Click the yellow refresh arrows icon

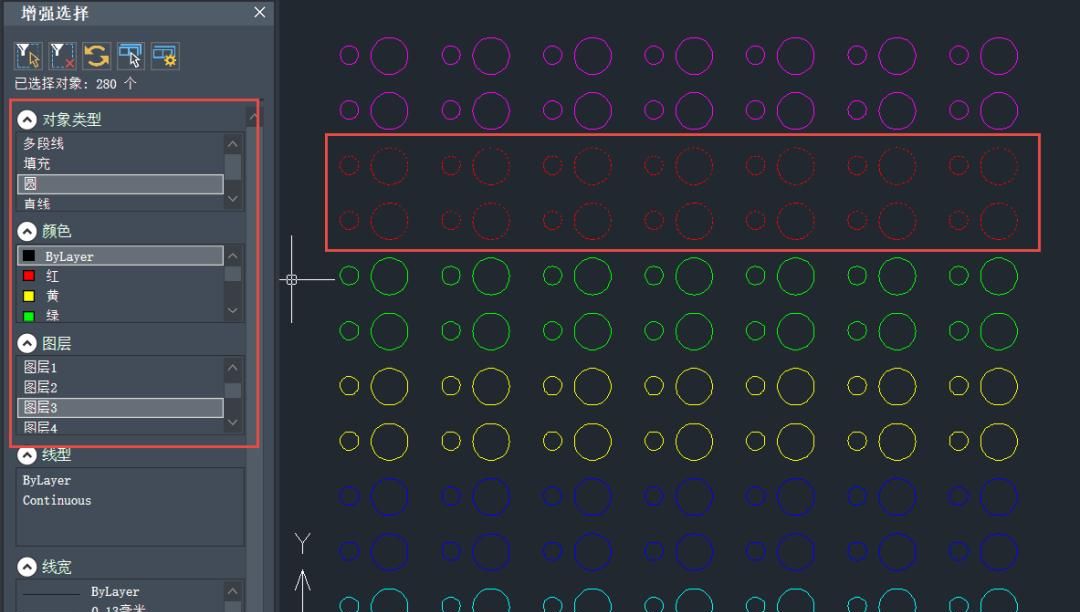(96, 56)
